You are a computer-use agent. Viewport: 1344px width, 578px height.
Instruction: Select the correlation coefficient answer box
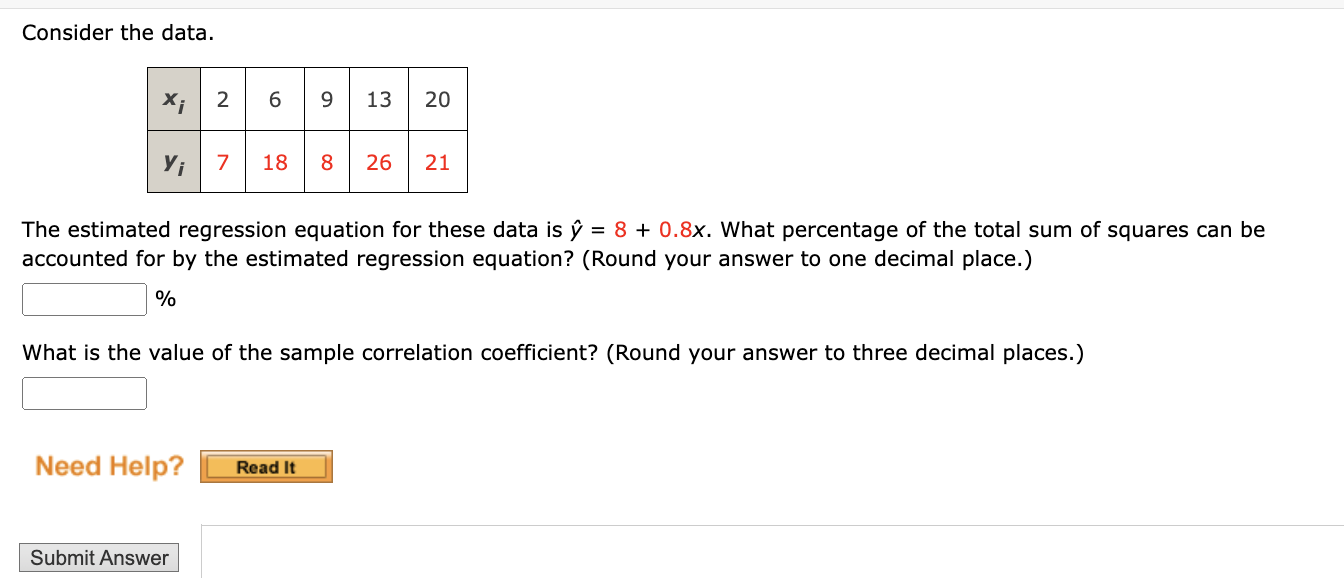point(83,392)
